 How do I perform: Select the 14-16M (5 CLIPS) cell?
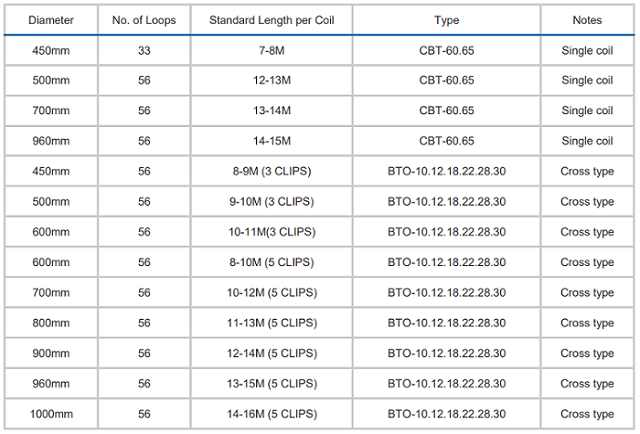(x=271, y=414)
